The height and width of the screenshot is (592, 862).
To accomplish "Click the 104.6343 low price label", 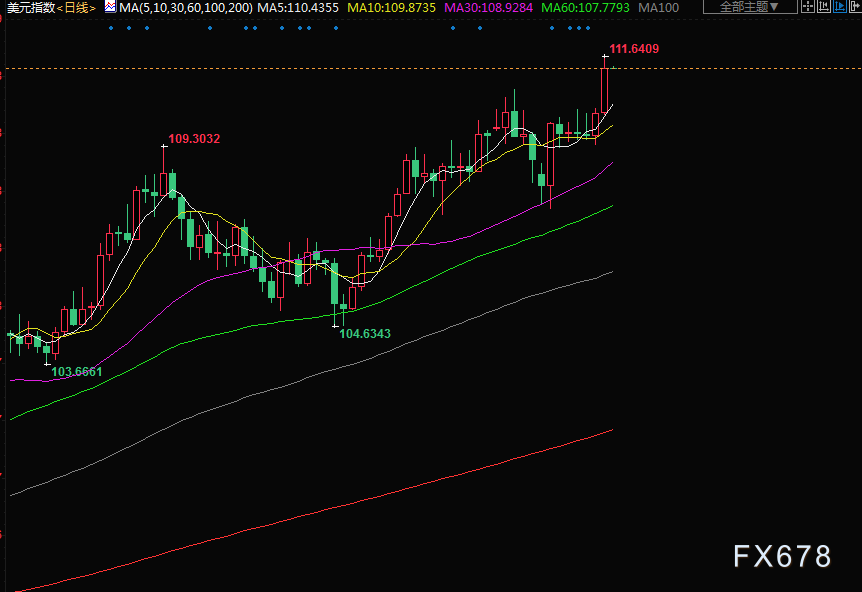I will click(x=365, y=333).
